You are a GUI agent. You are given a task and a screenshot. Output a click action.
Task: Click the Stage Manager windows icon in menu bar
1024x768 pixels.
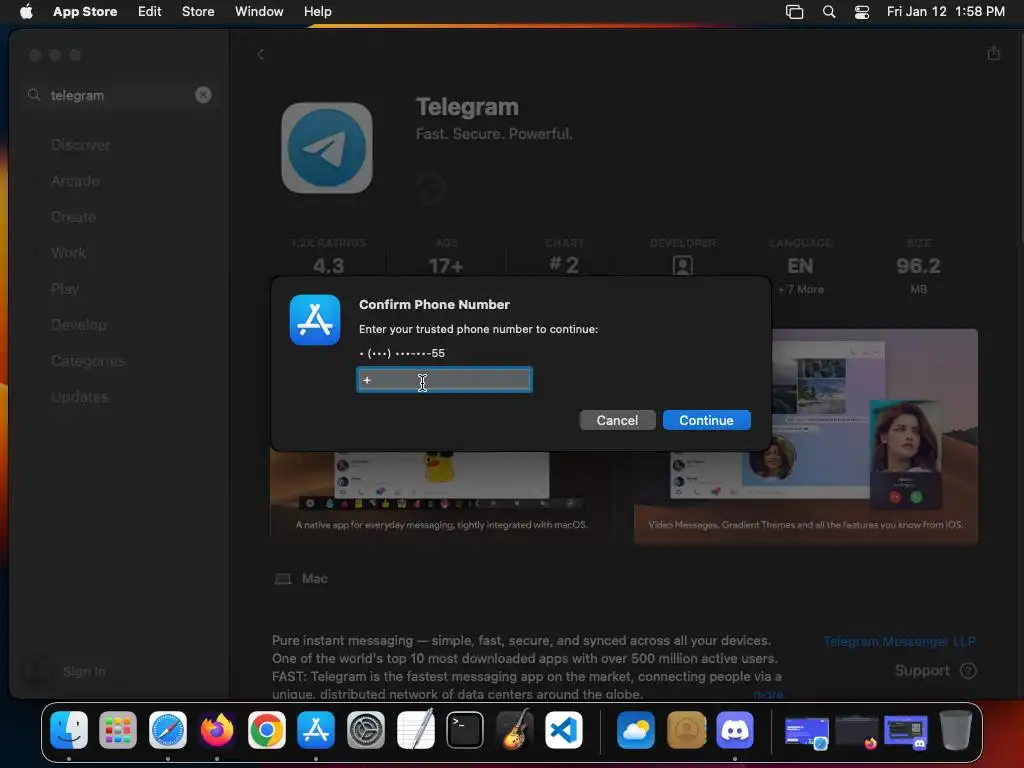pos(794,11)
